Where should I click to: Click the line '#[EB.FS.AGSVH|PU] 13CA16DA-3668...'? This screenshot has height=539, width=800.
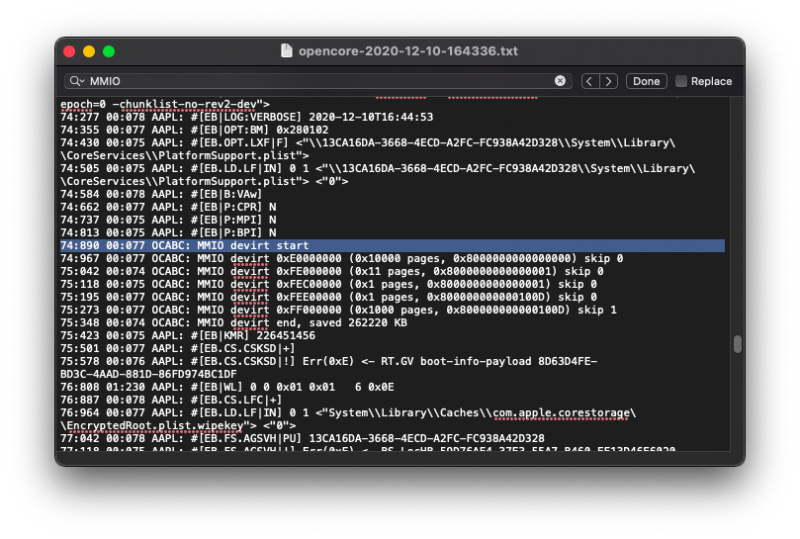(302, 438)
